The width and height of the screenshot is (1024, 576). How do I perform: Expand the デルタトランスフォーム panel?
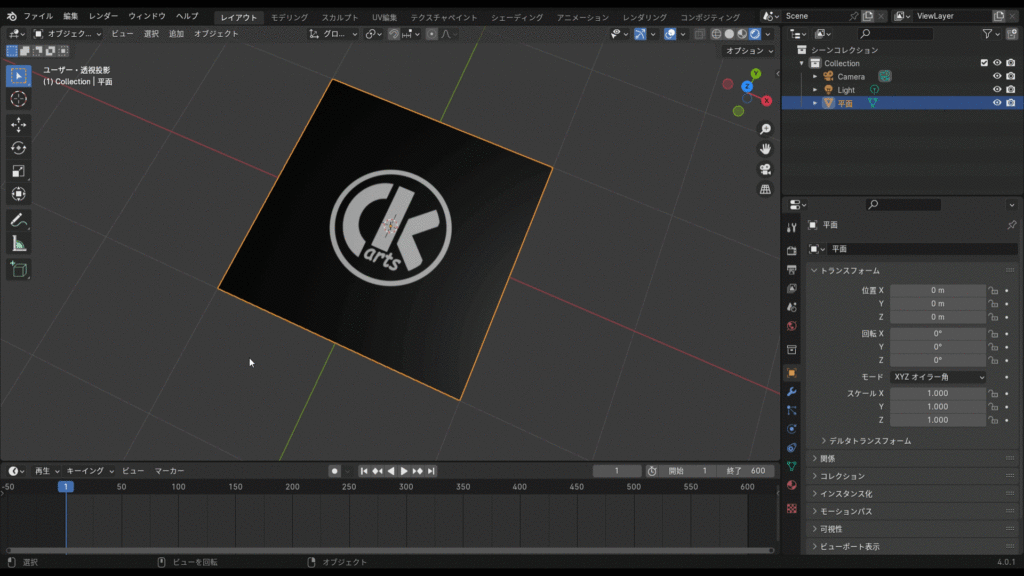pyautogui.click(x=866, y=441)
